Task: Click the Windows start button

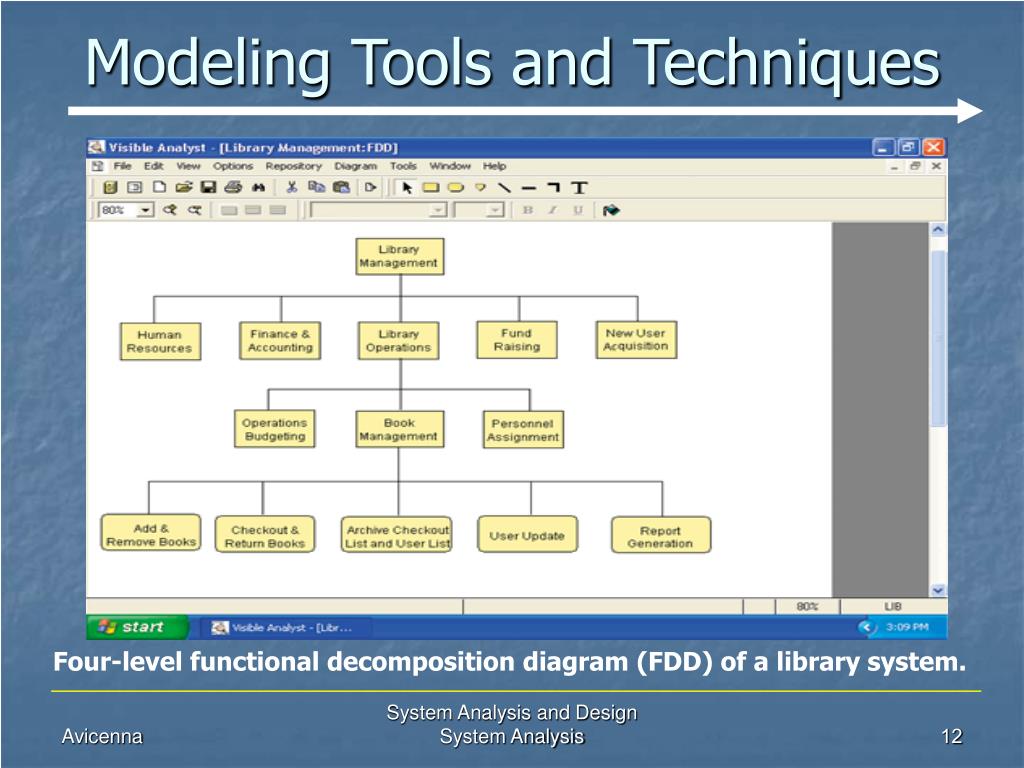Action: click(x=138, y=628)
